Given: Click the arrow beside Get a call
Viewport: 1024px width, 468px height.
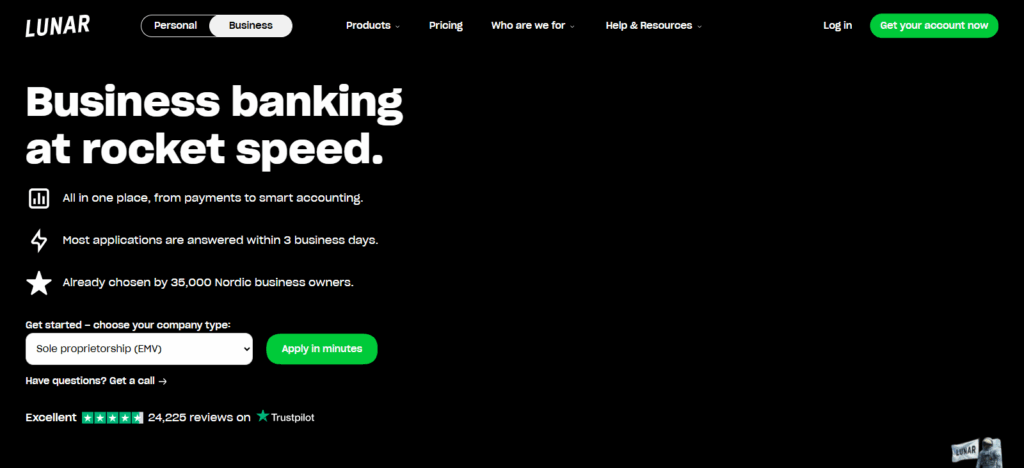Looking at the screenshot, I should click(163, 381).
